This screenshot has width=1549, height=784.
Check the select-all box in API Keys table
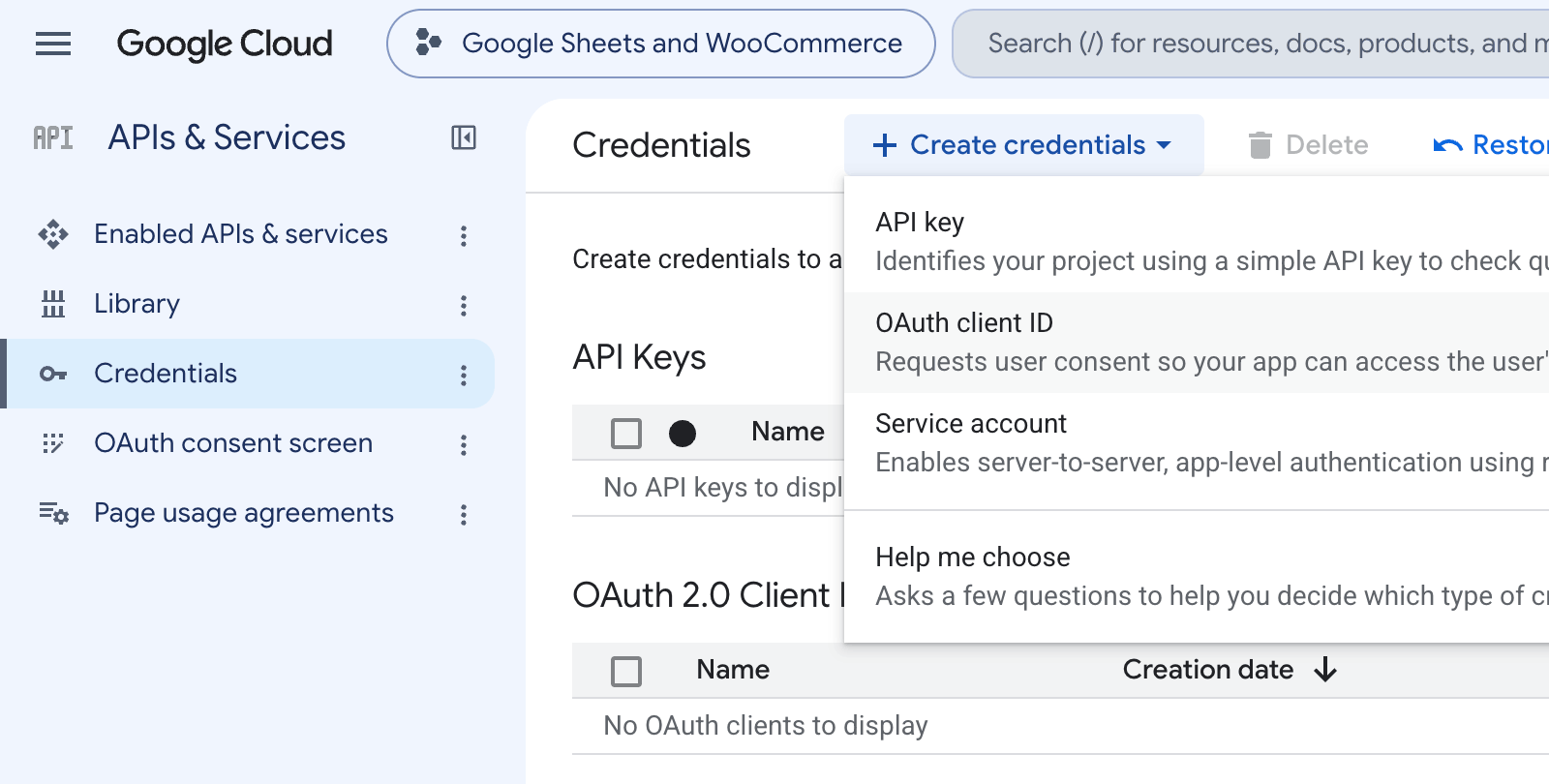pos(626,433)
